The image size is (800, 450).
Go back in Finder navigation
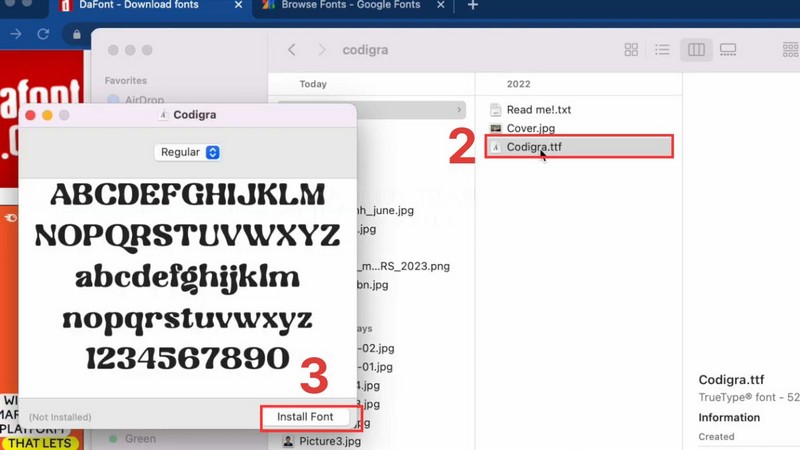(x=292, y=50)
